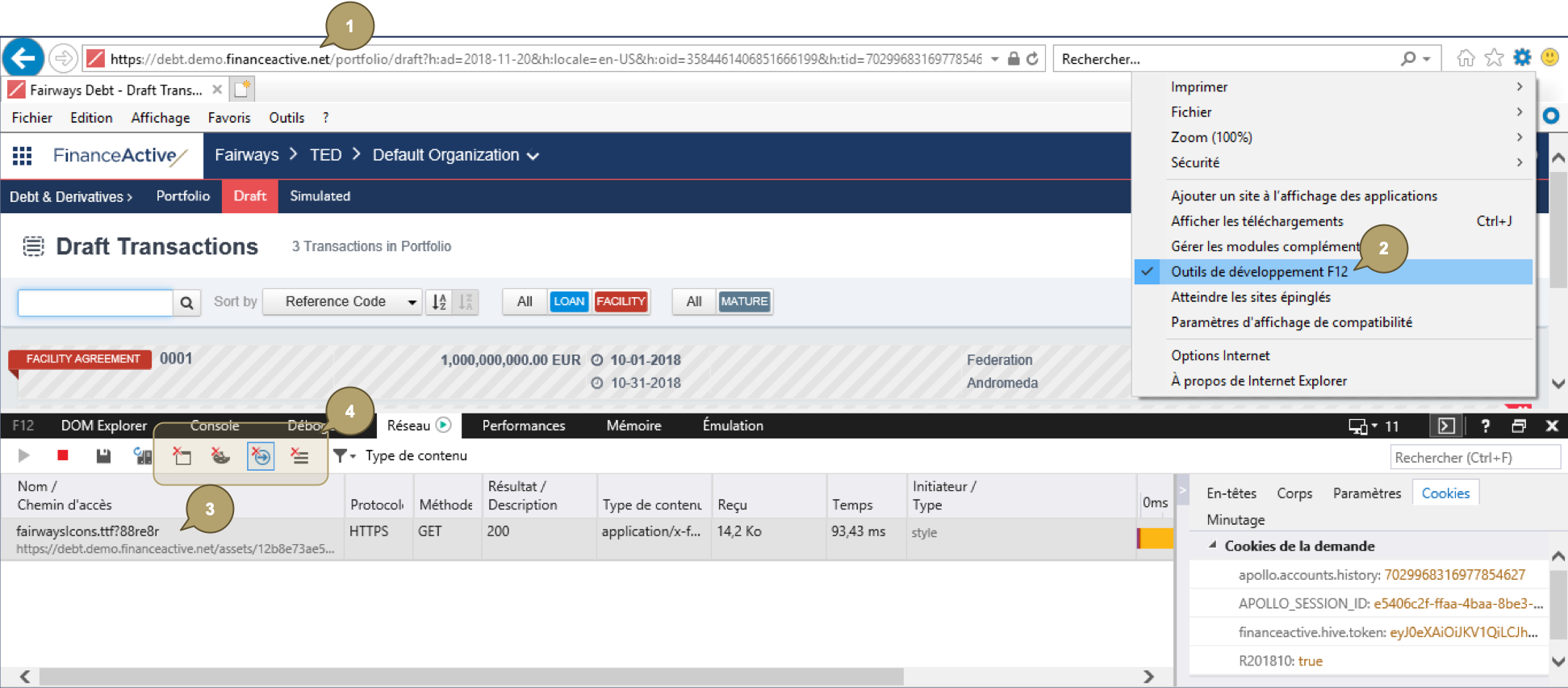Click Always refresh from server icon
This screenshot has height=688, width=1568.
[x=142, y=456]
